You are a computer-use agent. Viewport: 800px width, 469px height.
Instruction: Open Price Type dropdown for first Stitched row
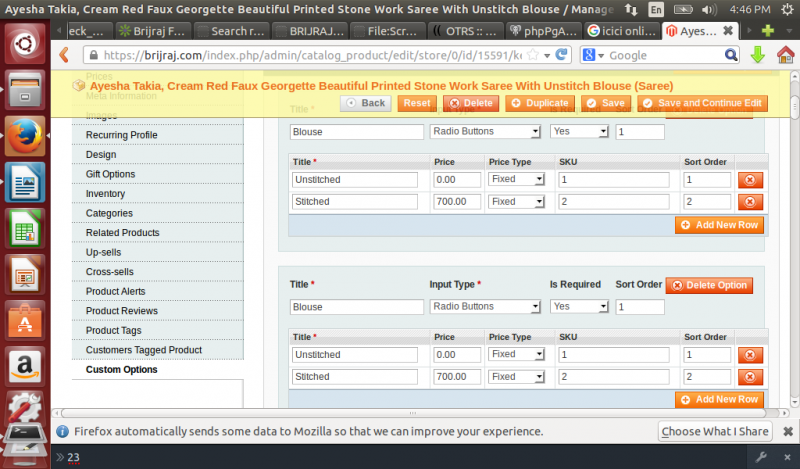516,202
